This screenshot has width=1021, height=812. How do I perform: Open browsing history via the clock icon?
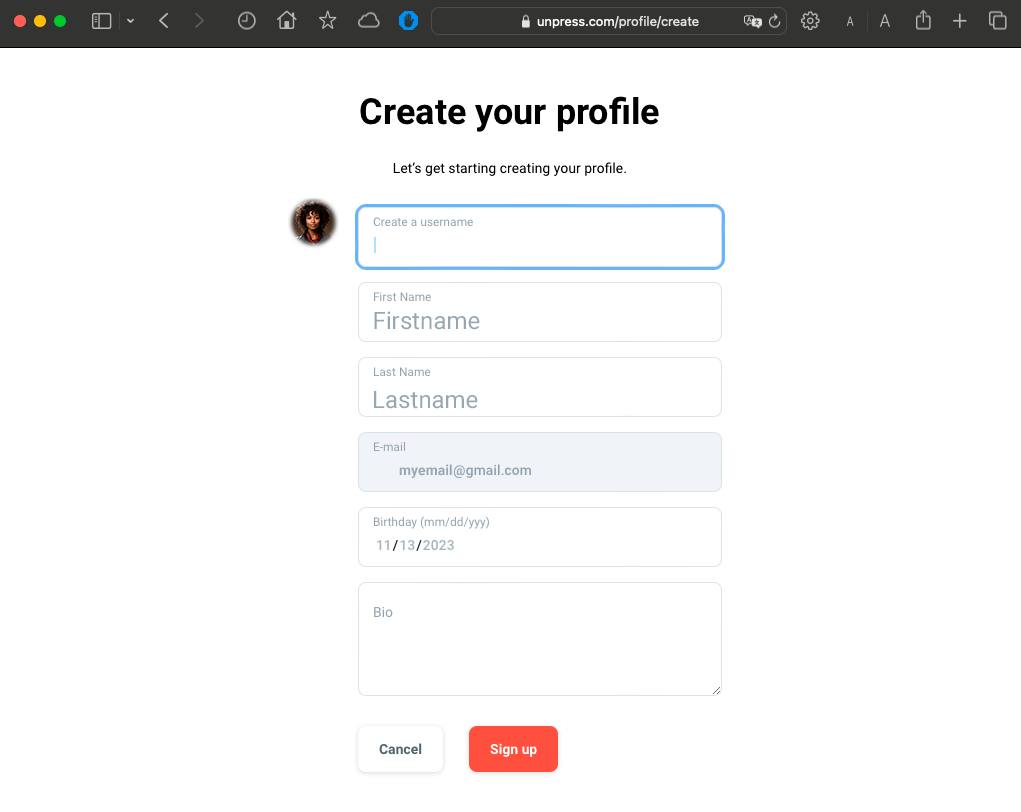tap(246, 20)
